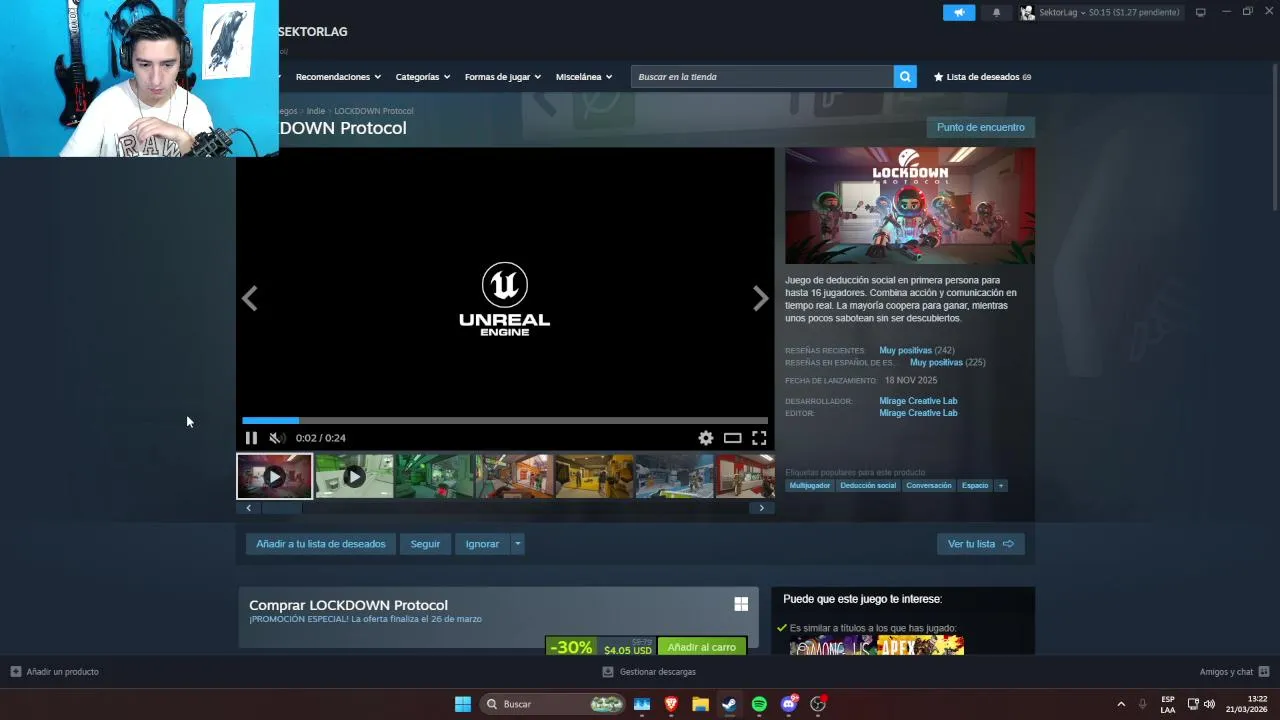This screenshot has height=720, width=1280.
Task: Go to next media with right arrow
Action: click(x=760, y=298)
